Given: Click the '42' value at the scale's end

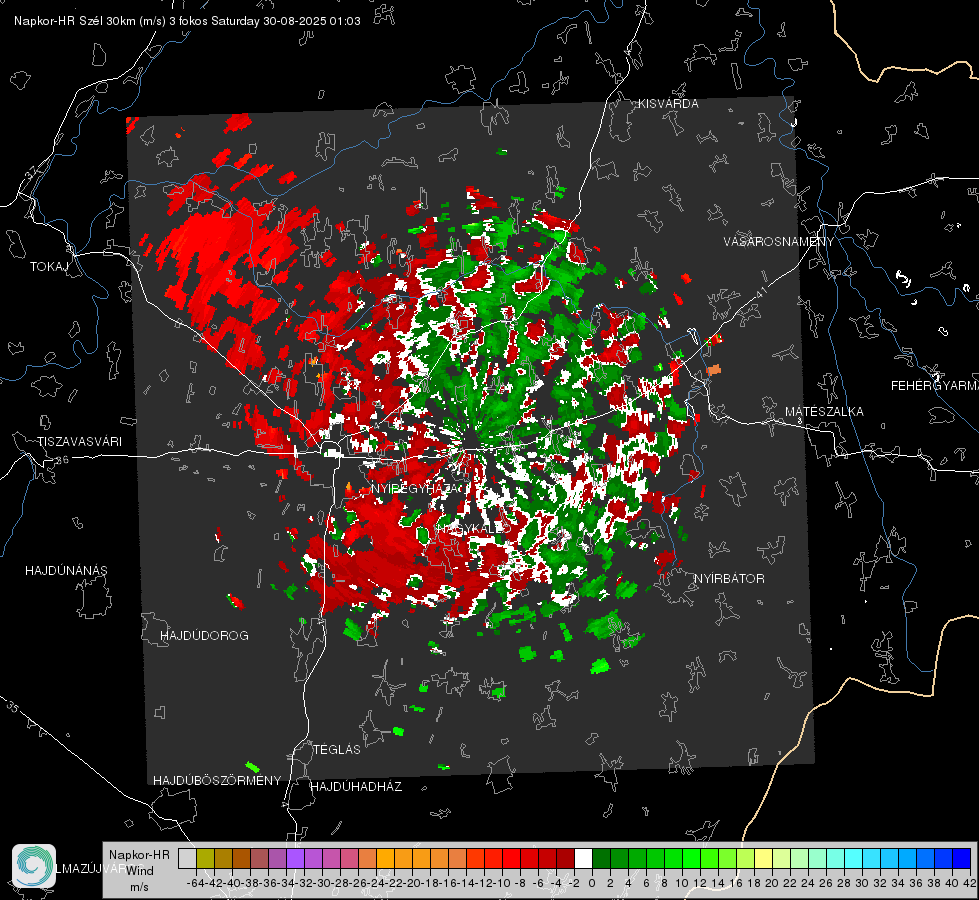Looking at the screenshot, I should click(970, 883).
